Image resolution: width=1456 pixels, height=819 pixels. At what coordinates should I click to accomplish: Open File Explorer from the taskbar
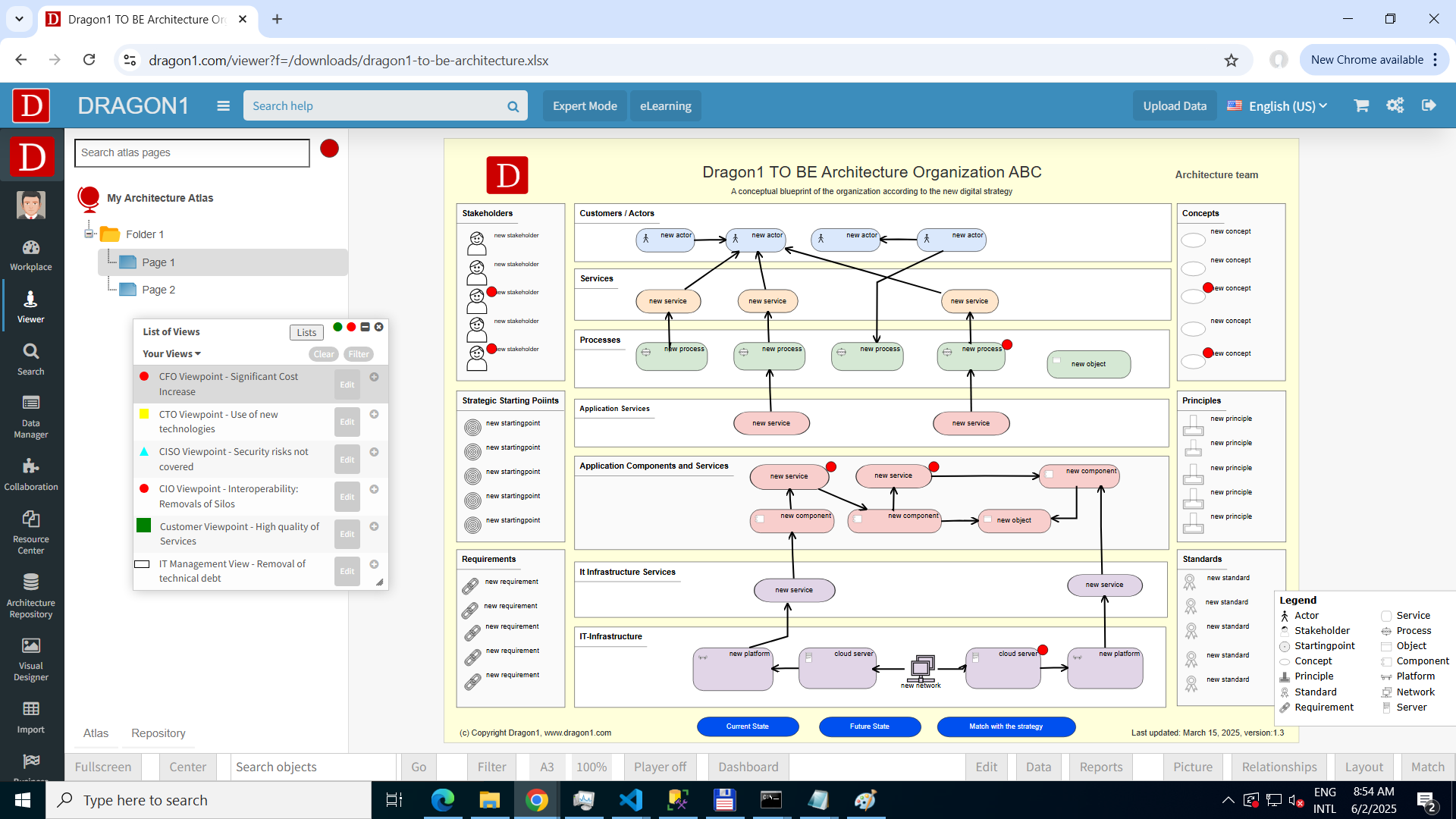489,800
